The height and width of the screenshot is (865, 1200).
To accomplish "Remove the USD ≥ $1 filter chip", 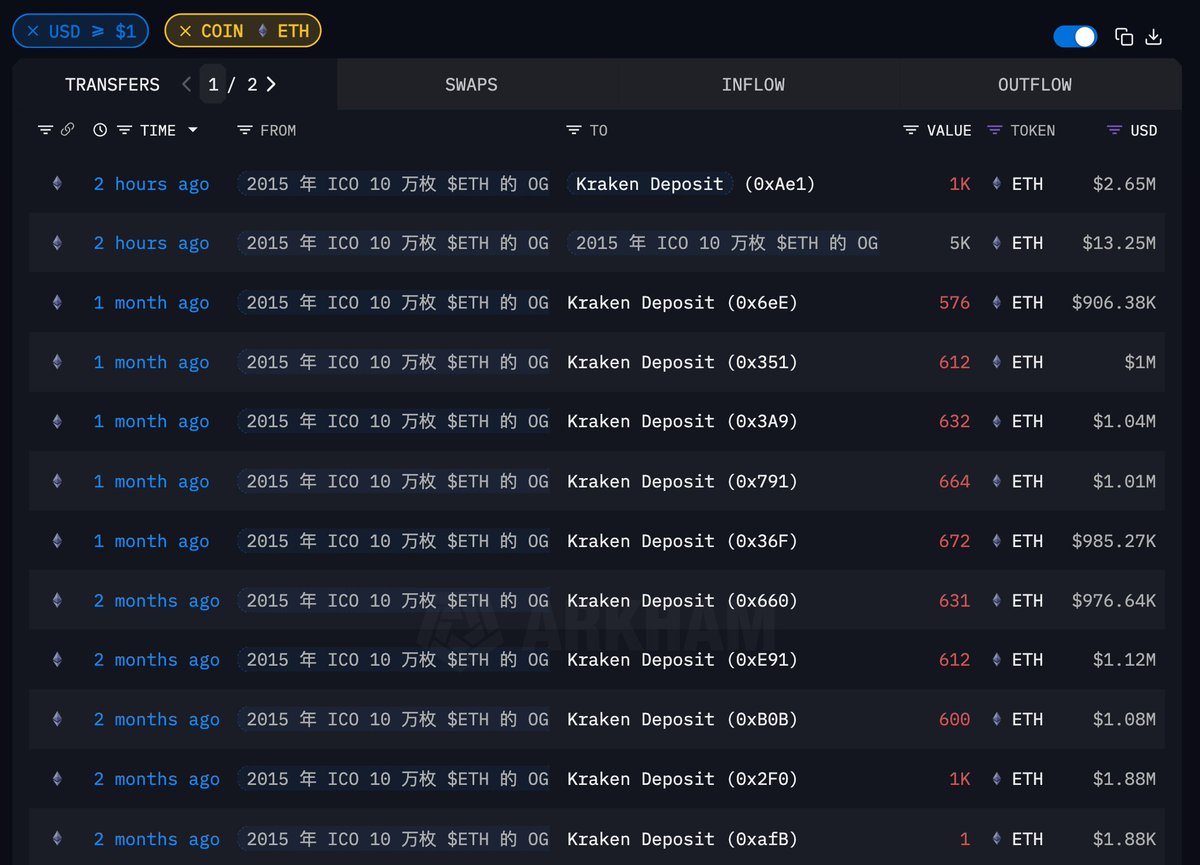I will 33,31.
